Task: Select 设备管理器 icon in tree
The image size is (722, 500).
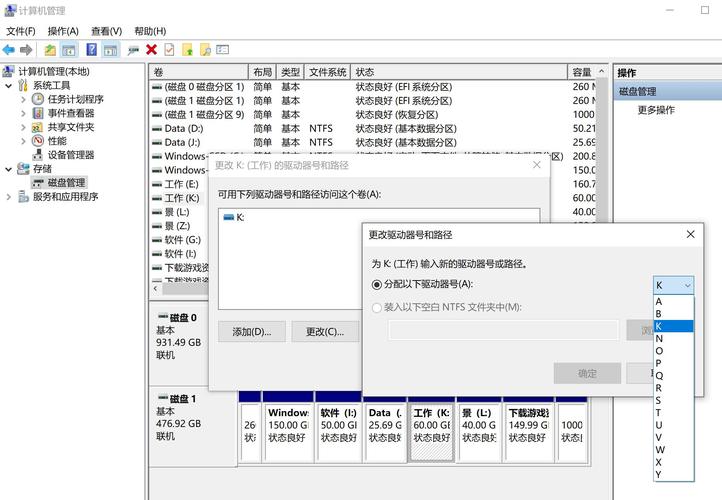Action: [38, 155]
